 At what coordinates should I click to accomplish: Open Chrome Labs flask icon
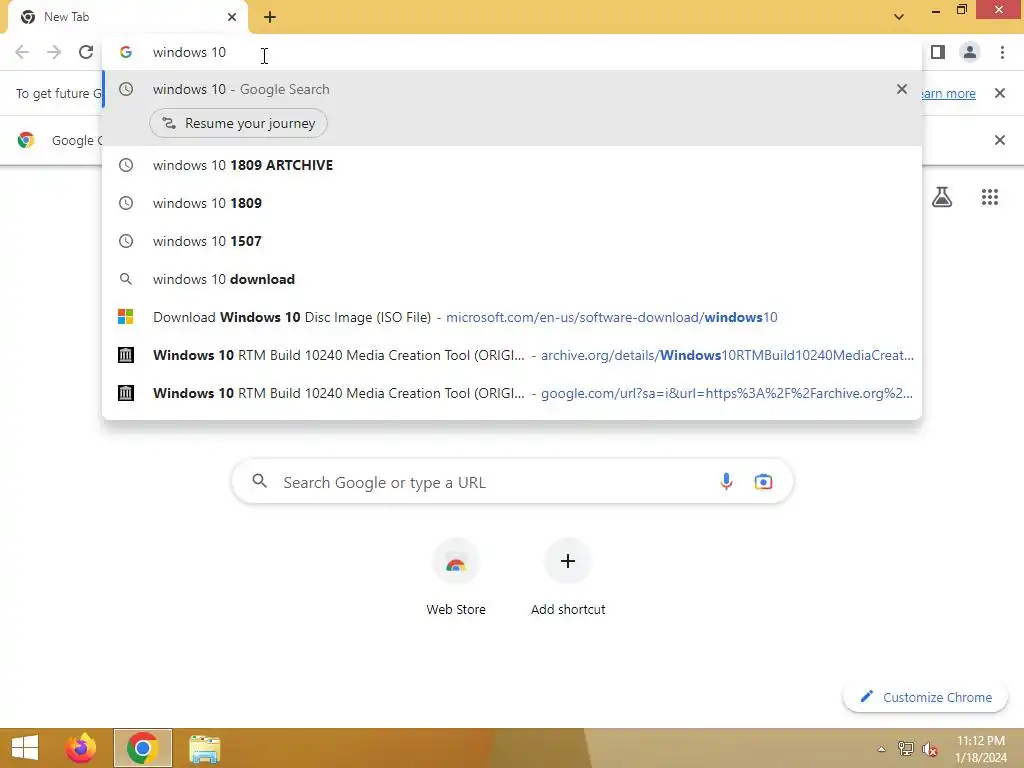click(x=942, y=197)
